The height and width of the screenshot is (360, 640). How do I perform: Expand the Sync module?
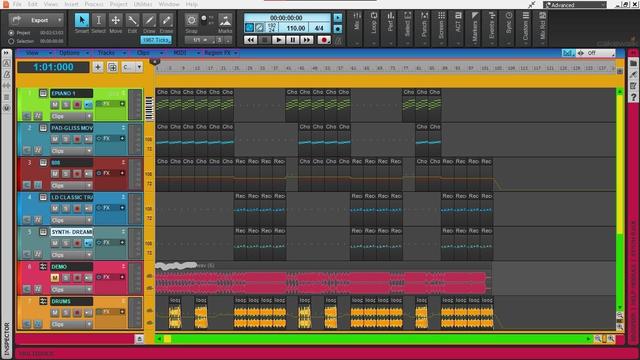(x=509, y=28)
